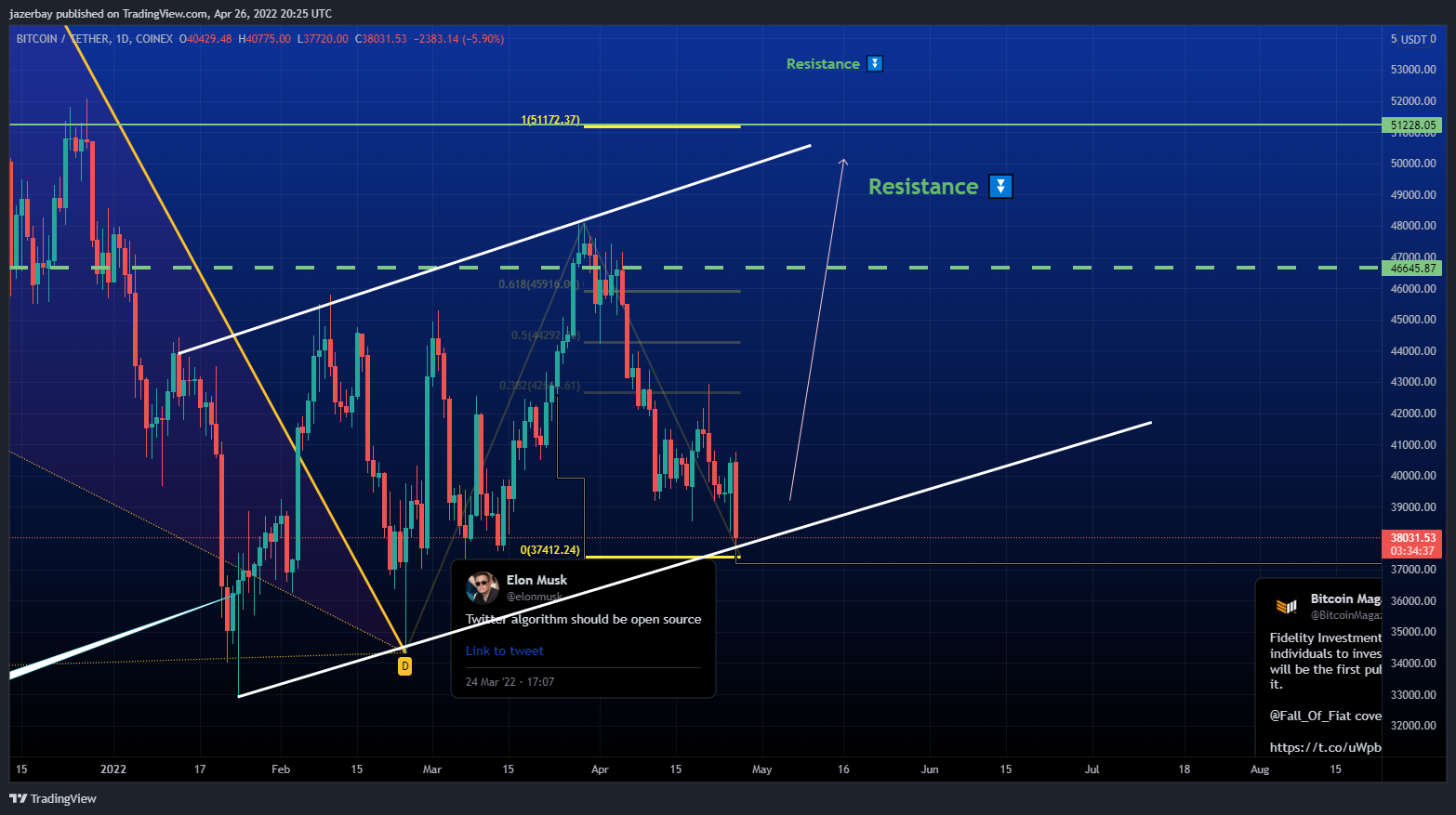Click the 53000.00 price axis label
The width and height of the screenshot is (1456, 815).
[1413, 70]
